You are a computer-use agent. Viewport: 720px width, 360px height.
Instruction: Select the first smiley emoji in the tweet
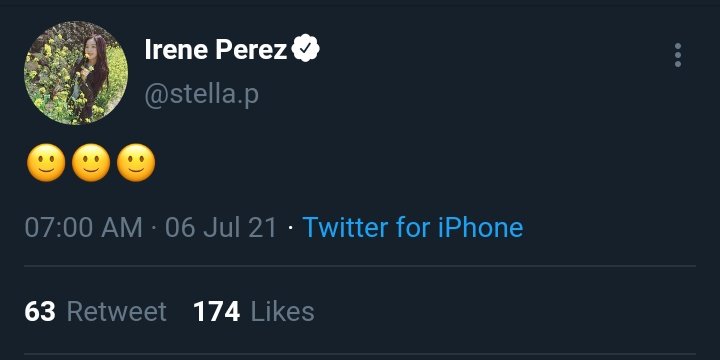[x=46, y=163]
